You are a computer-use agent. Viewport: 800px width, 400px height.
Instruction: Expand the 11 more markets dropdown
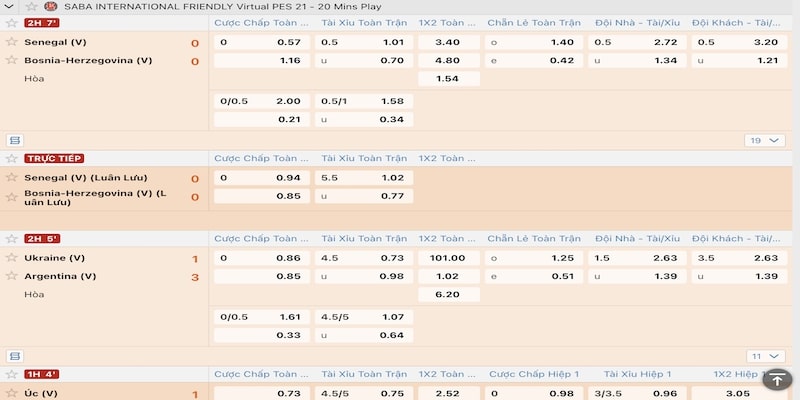(764, 356)
